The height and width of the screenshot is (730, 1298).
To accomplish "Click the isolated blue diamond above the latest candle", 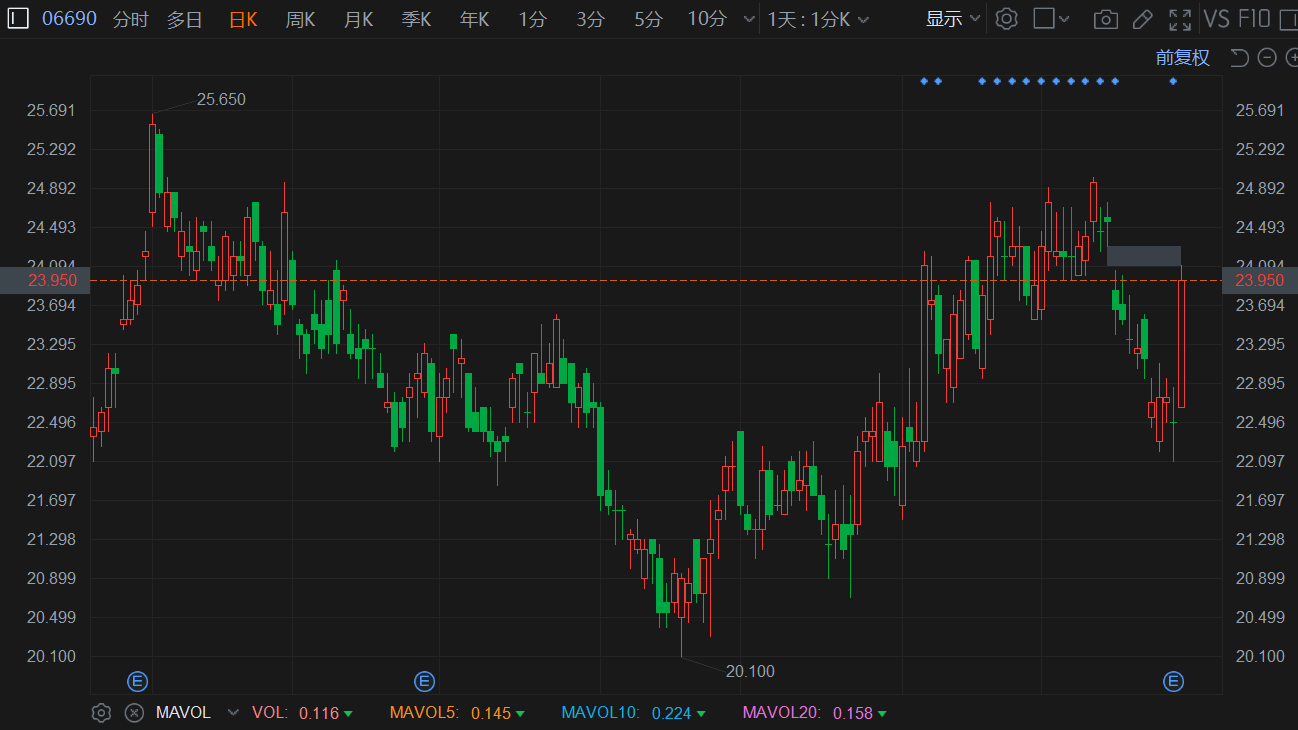I will tap(1173, 81).
